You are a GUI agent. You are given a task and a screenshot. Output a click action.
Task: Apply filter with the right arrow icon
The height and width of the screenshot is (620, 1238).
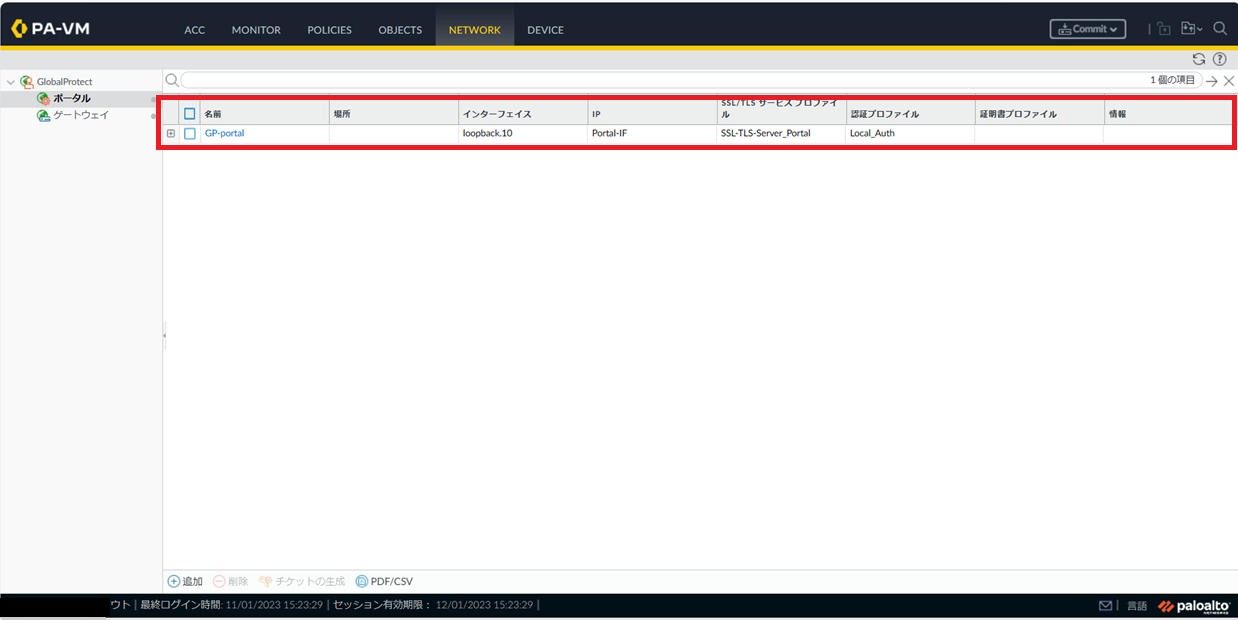click(x=1212, y=80)
